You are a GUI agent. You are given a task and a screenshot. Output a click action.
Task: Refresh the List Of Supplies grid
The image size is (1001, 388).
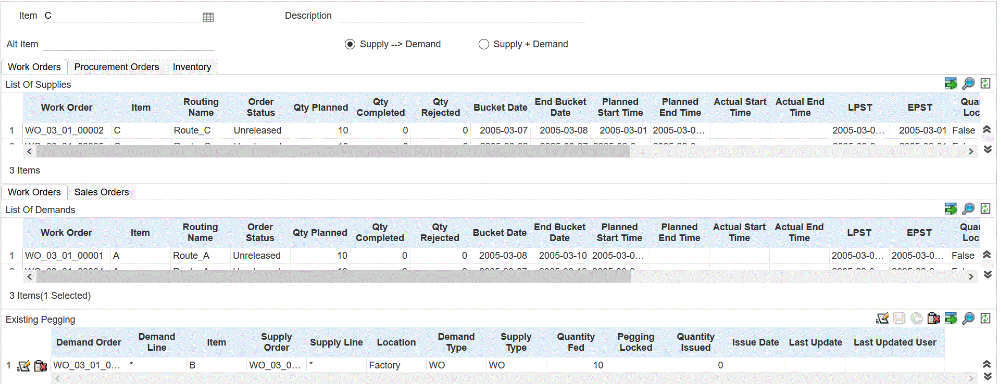(x=986, y=84)
